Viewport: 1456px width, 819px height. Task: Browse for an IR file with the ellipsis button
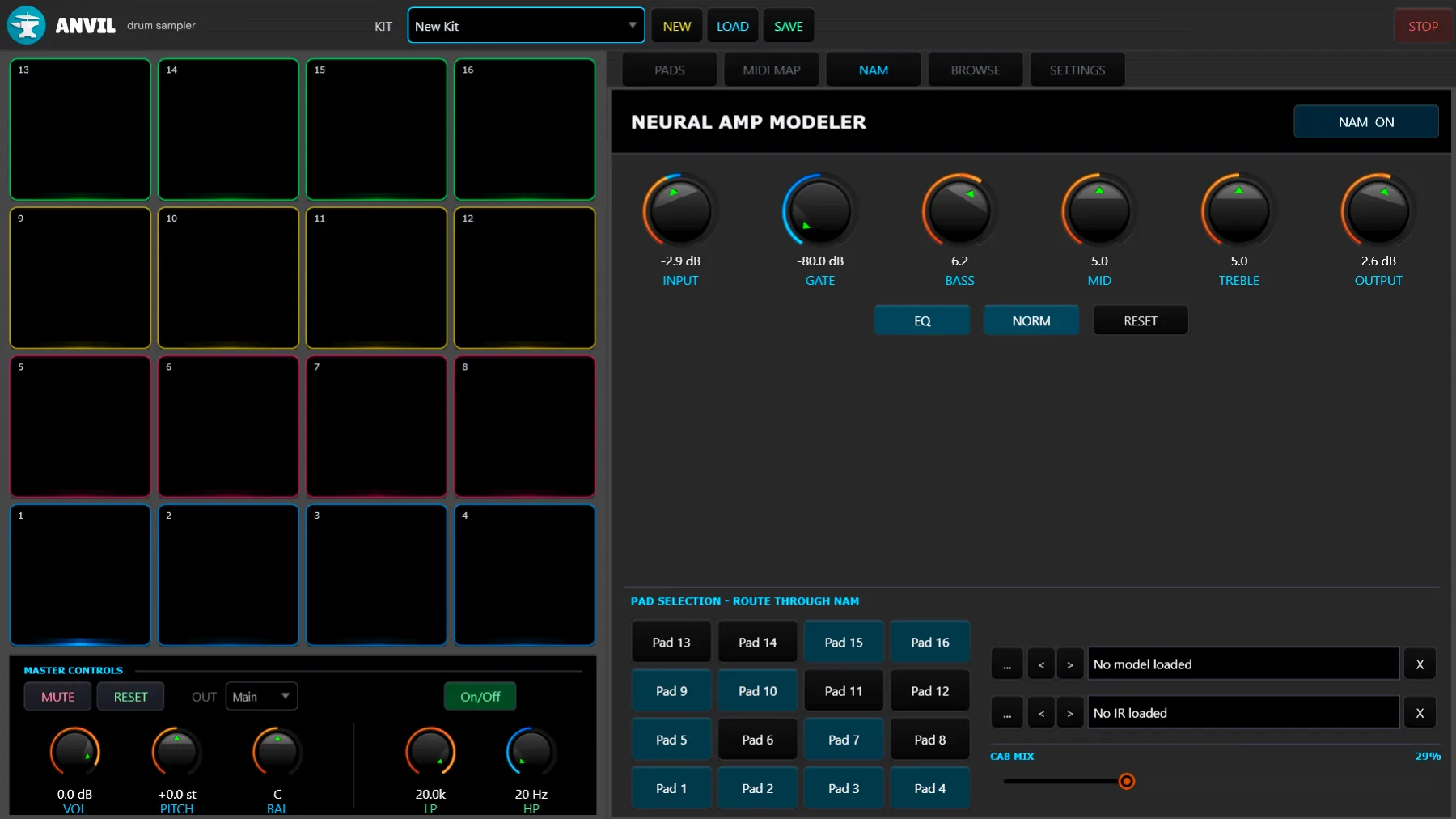coord(1007,713)
